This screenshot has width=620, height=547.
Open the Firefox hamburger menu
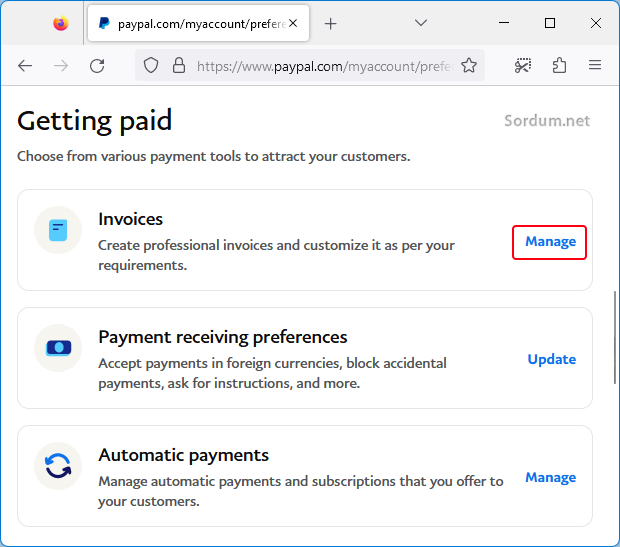595,65
